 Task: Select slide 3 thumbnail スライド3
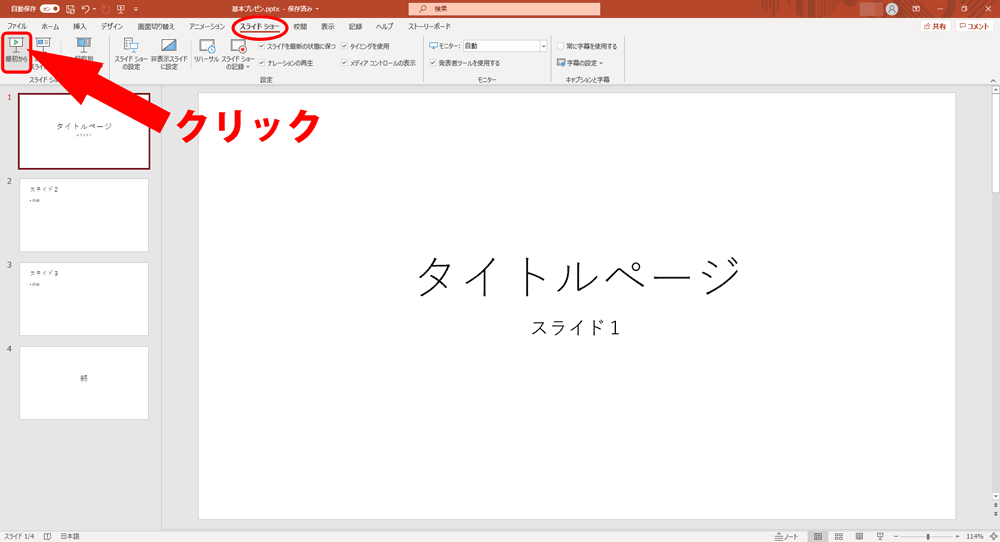click(84, 299)
